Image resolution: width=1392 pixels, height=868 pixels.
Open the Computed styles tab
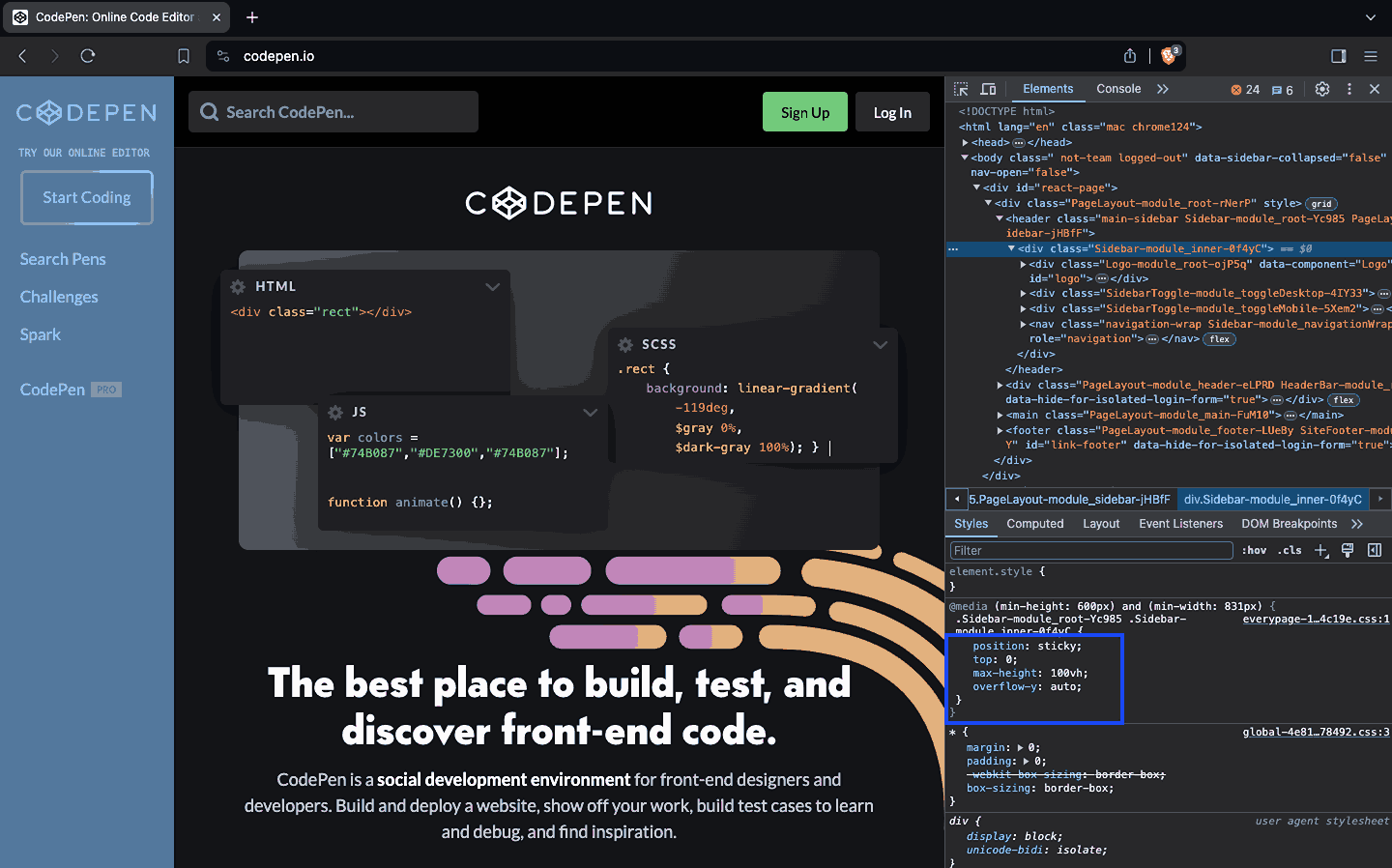(1035, 523)
